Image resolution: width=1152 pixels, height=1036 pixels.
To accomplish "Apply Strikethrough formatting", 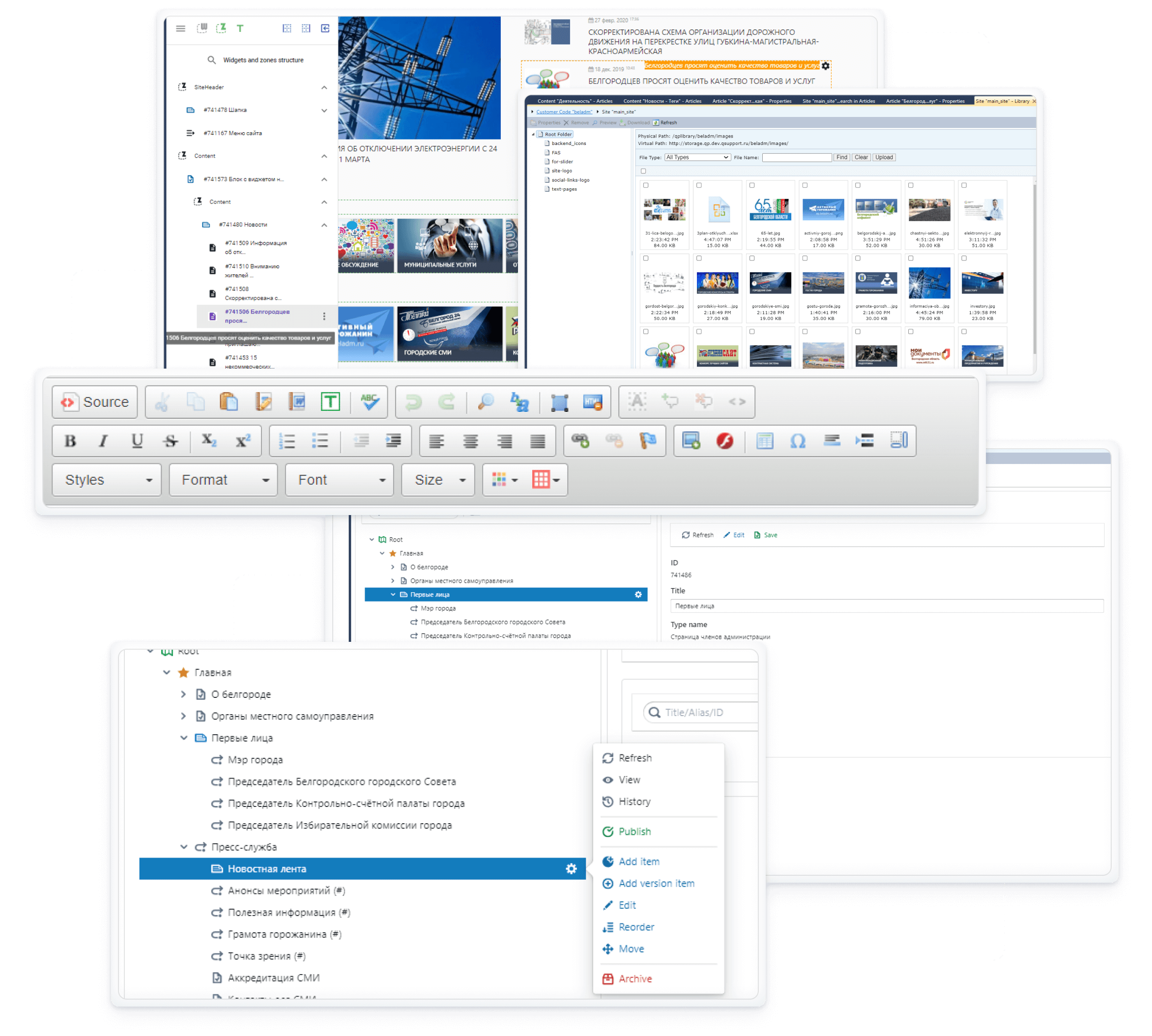I will (171, 441).
